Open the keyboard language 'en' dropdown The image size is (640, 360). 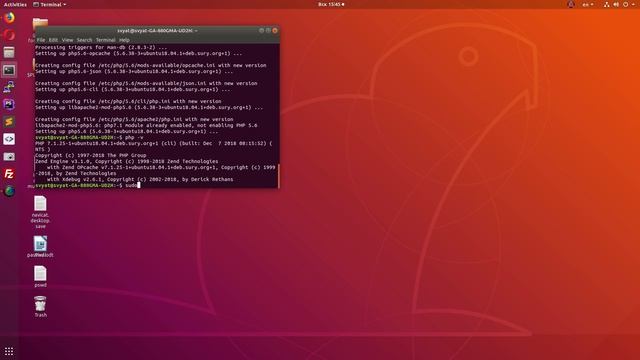coord(588,4)
